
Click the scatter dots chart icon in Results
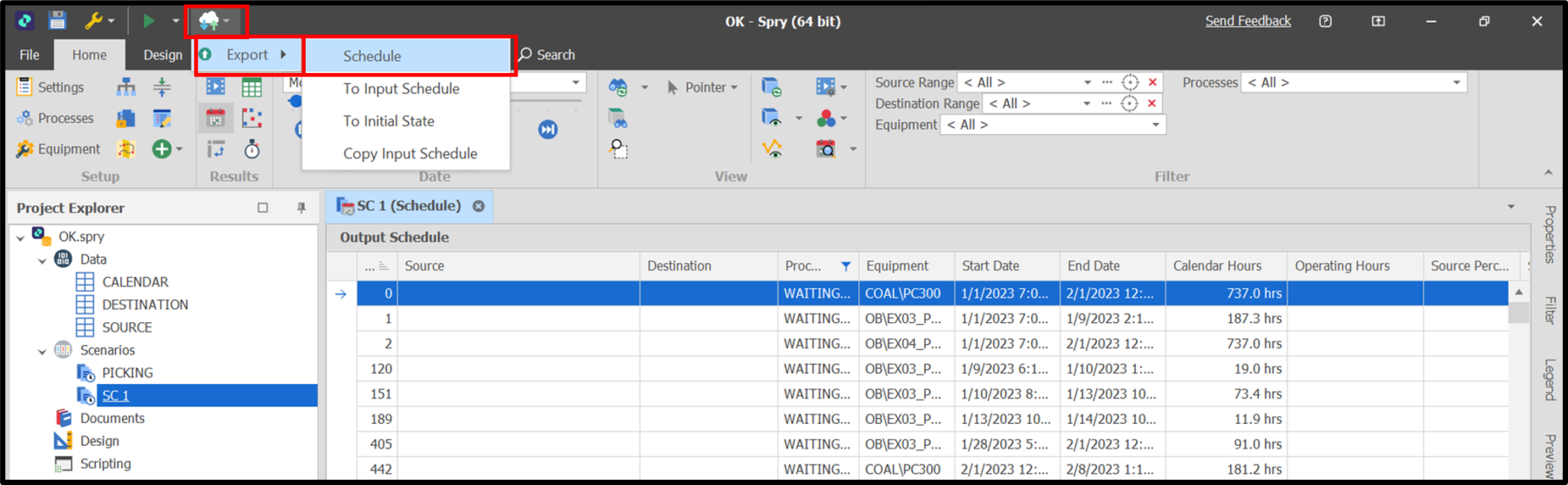(252, 118)
